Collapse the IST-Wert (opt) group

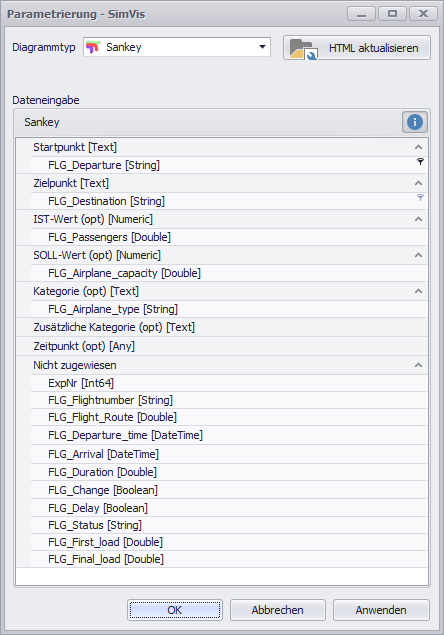pyautogui.click(x=418, y=219)
